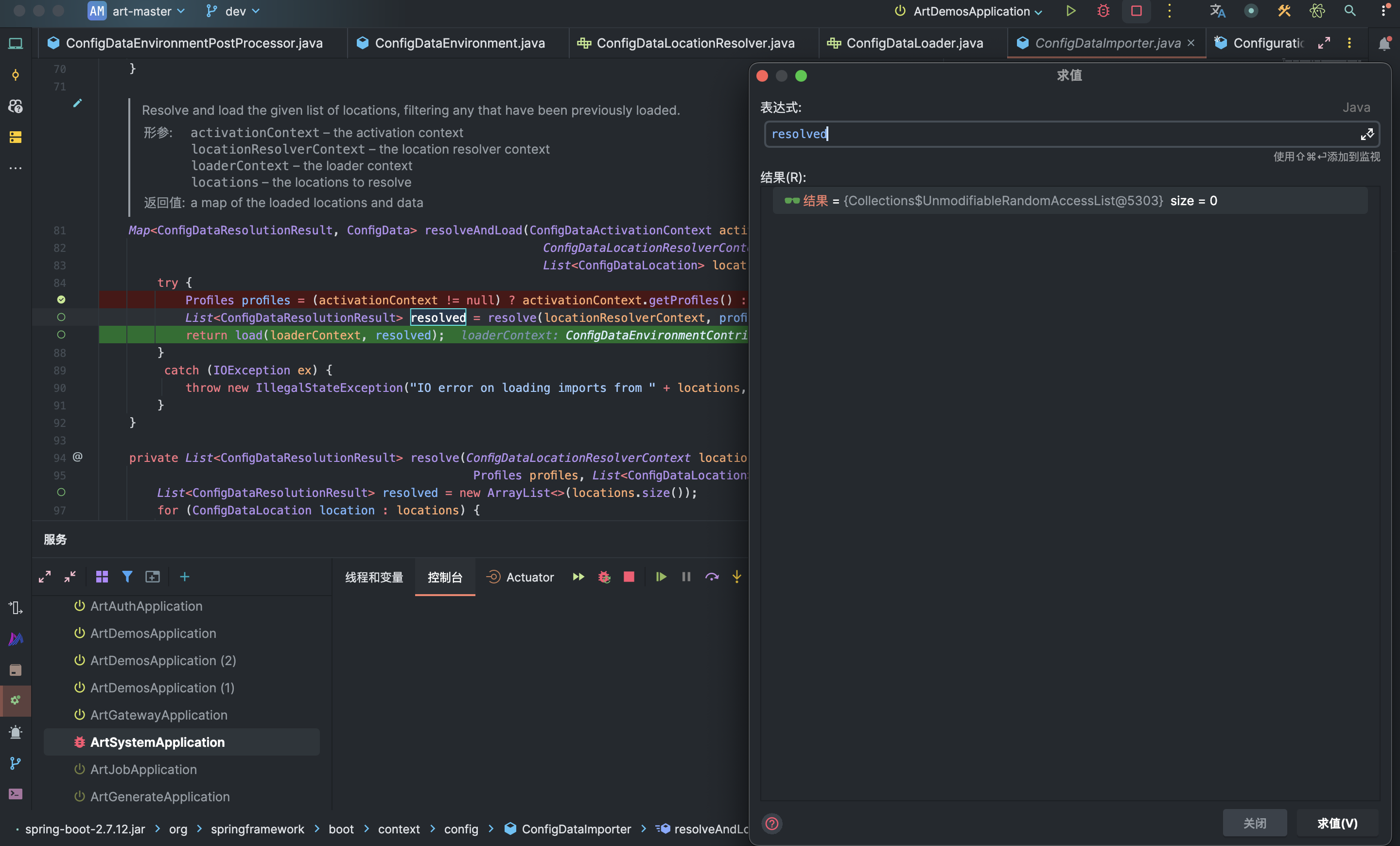Open the dev branch dropdown
The image size is (1400, 846).
(x=235, y=11)
